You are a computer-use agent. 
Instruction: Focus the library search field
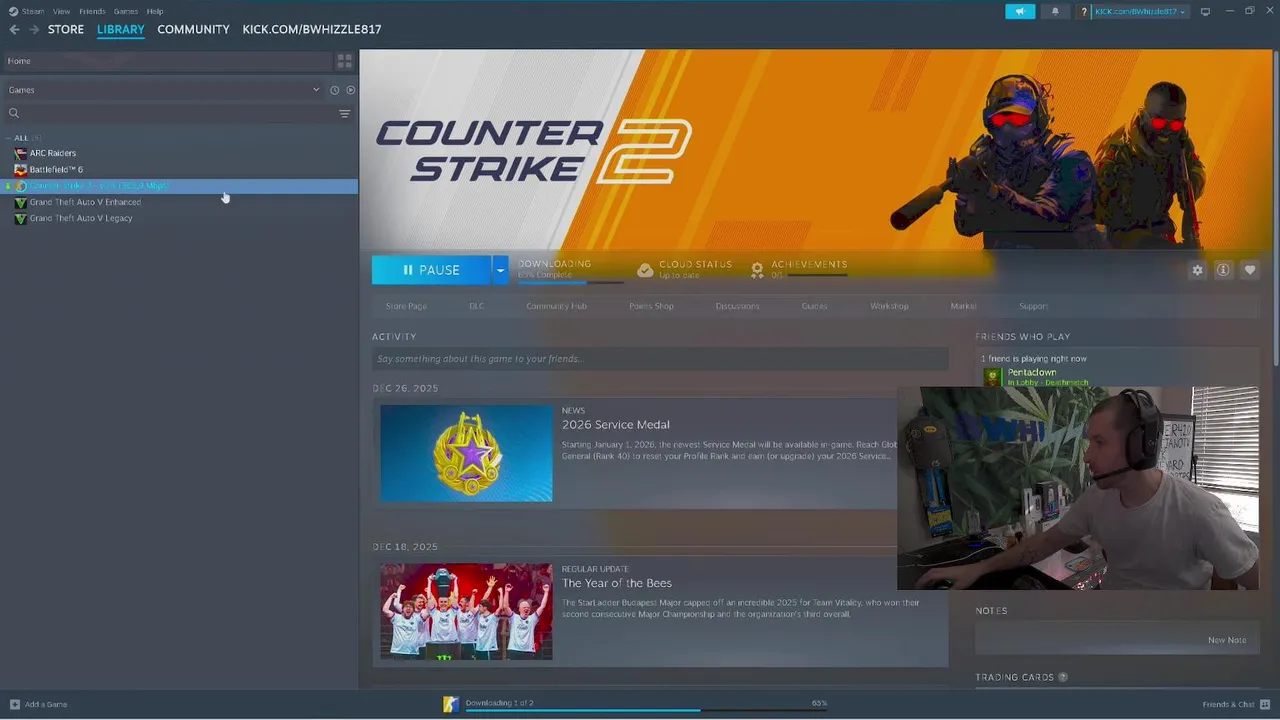tap(170, 113)
